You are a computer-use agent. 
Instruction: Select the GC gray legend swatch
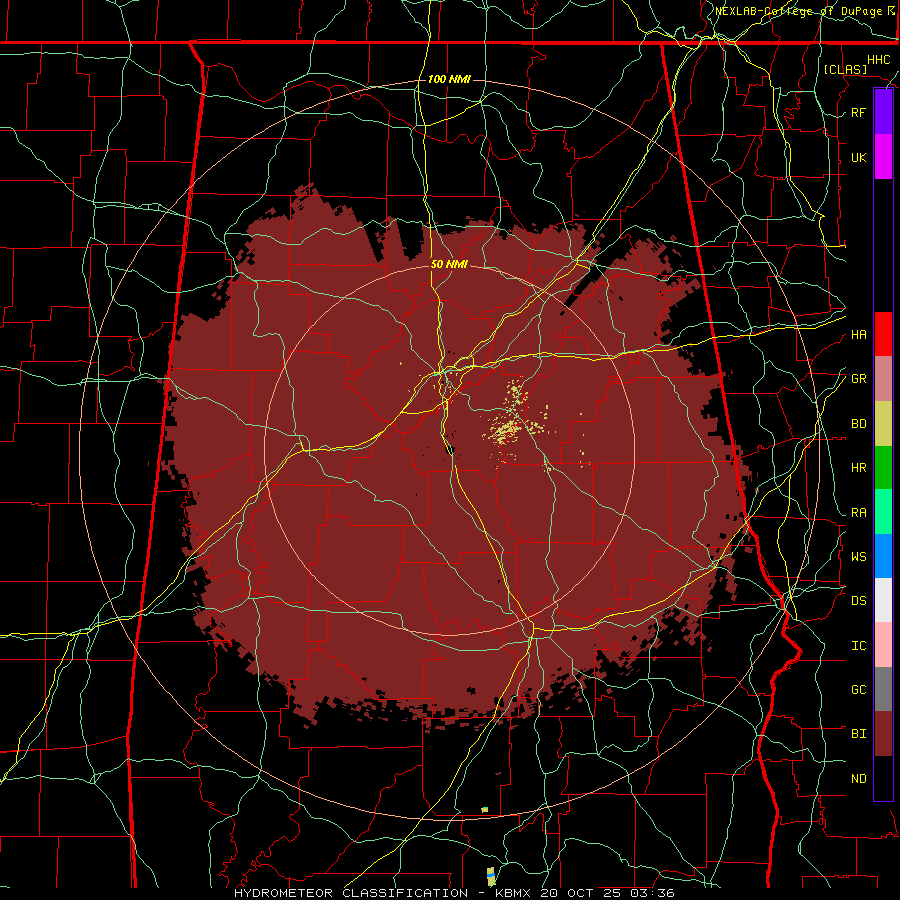pos(883,689)
